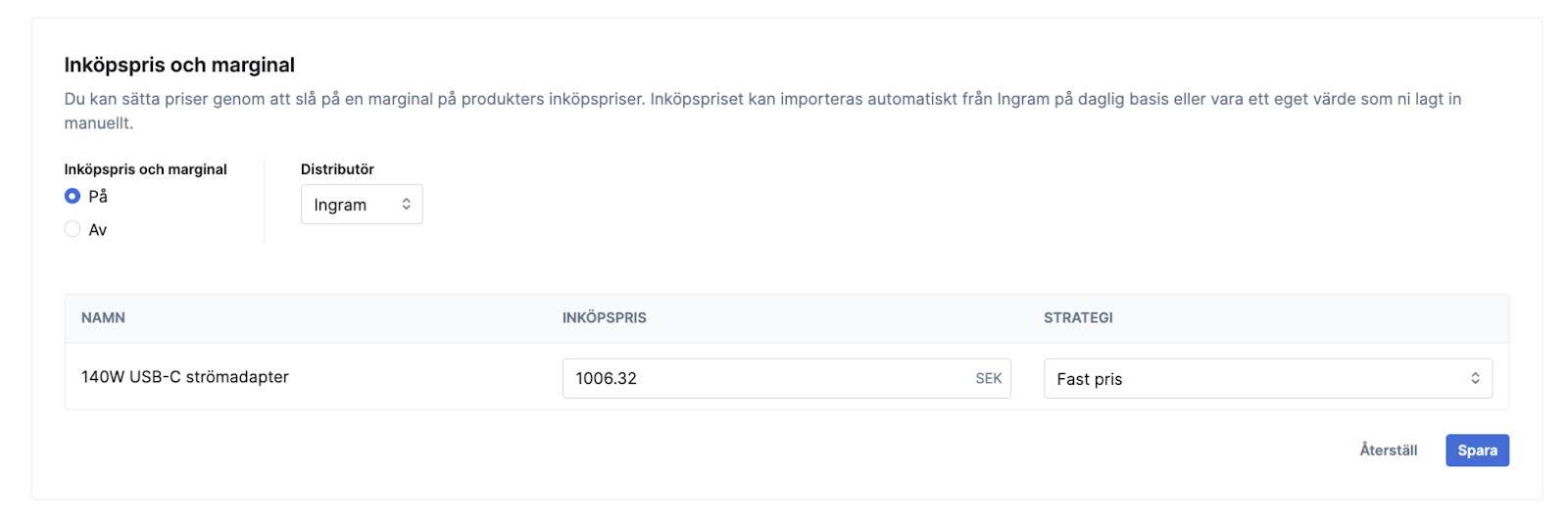Click the STRATEGI column header
Viewport: 1568px width, 521px height.
point(1078,318)
